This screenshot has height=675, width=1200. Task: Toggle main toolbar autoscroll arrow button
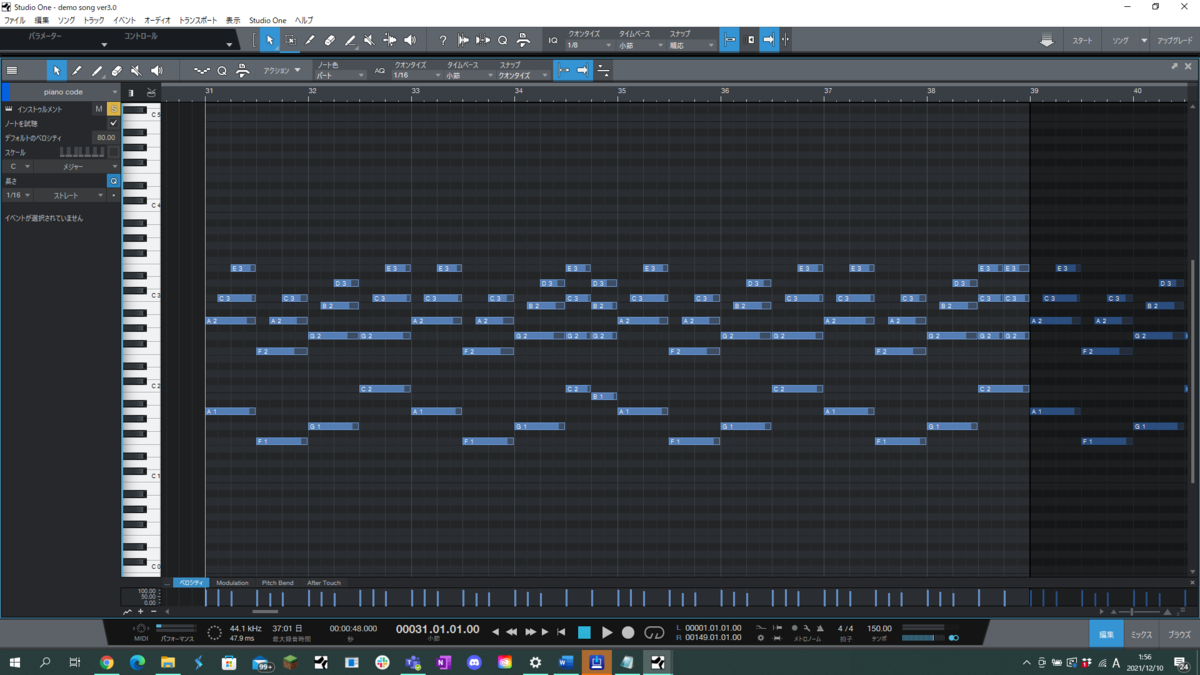coord(768,40)
